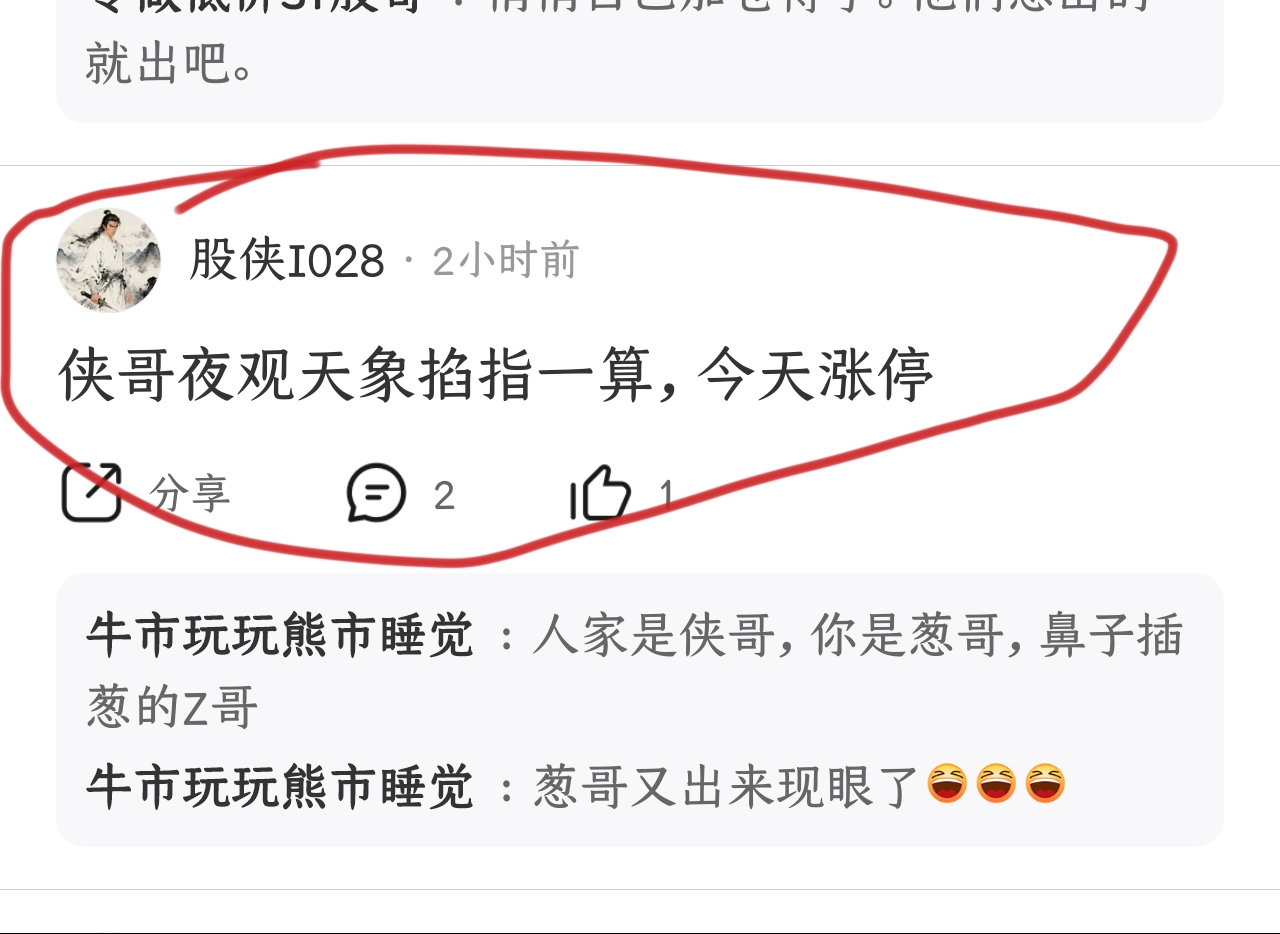This screenshot has width=1280, height=934.
Task: Open first commenter 牛市玩玩熊市睡觉's profile
Action: tap(280, 635)
